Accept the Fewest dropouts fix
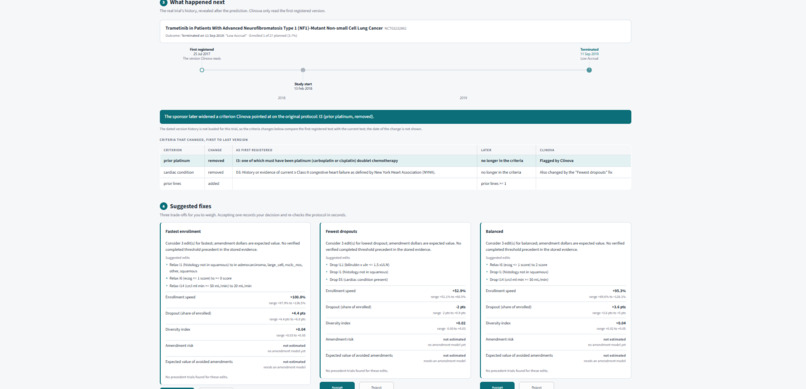This screenshot has height=389, width=806. pos(337,386)
